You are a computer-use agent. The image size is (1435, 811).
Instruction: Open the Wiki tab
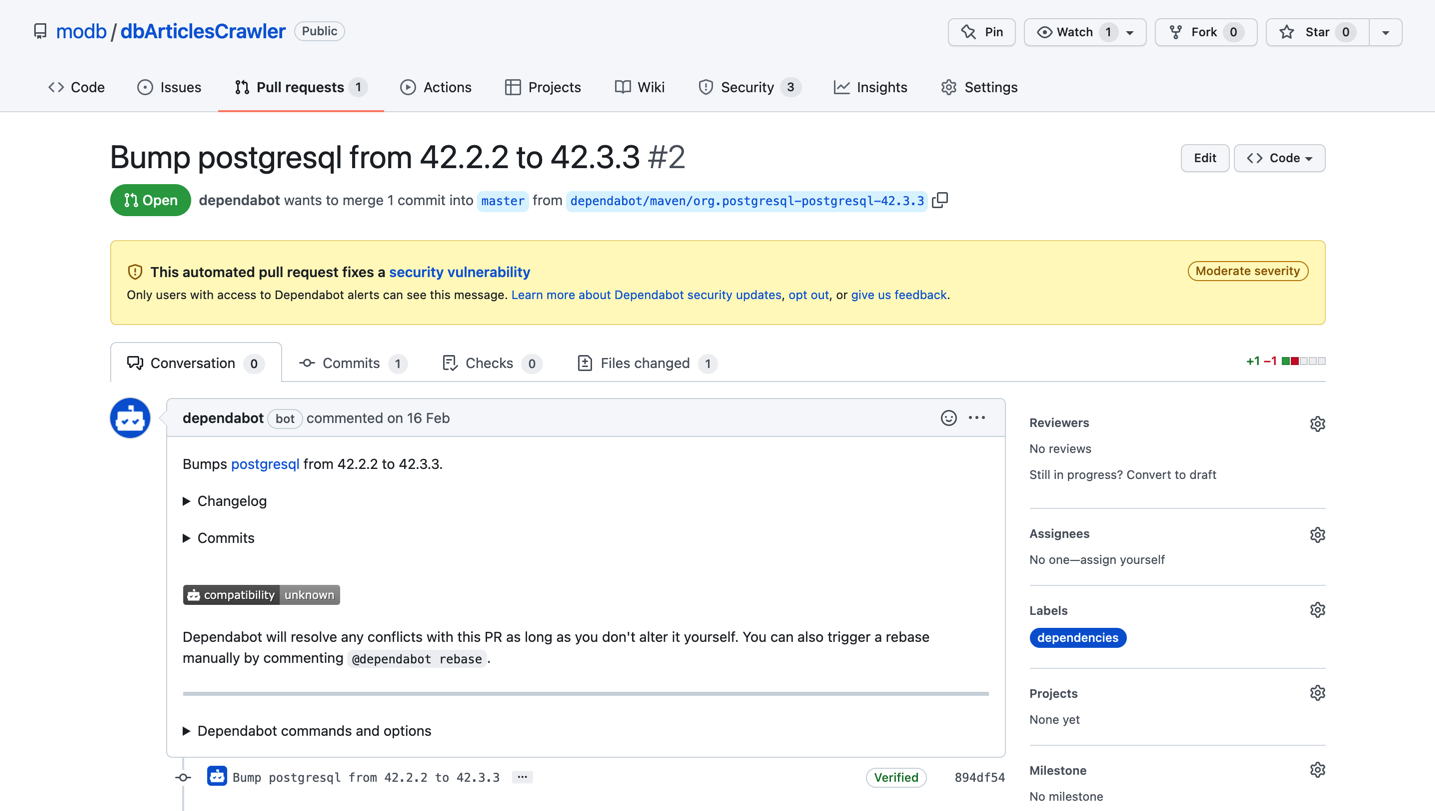point(640,87)
